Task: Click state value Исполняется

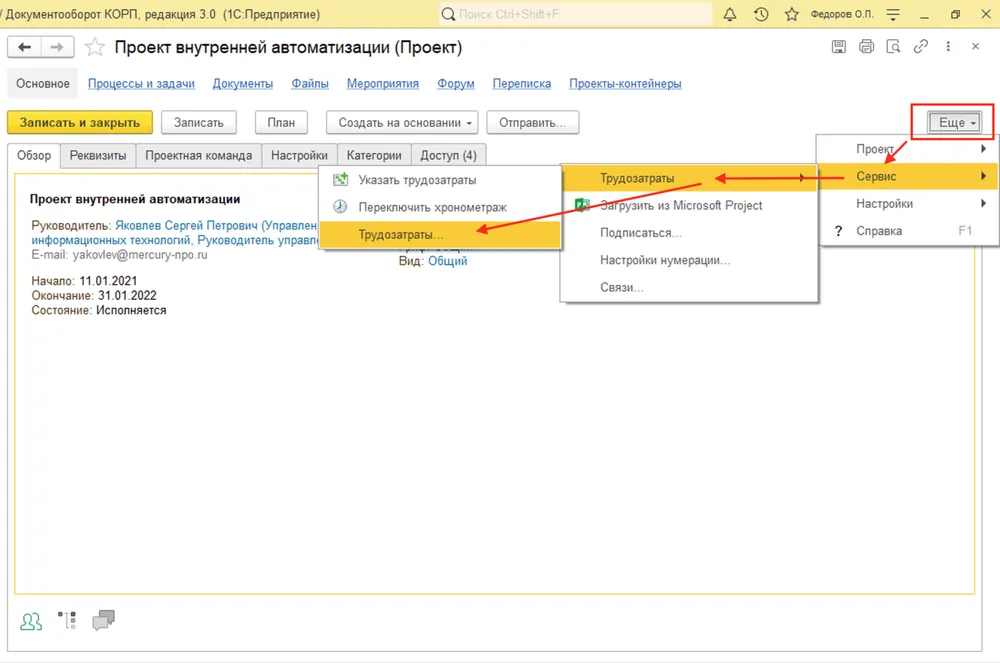Action: (x=131, y=310)
